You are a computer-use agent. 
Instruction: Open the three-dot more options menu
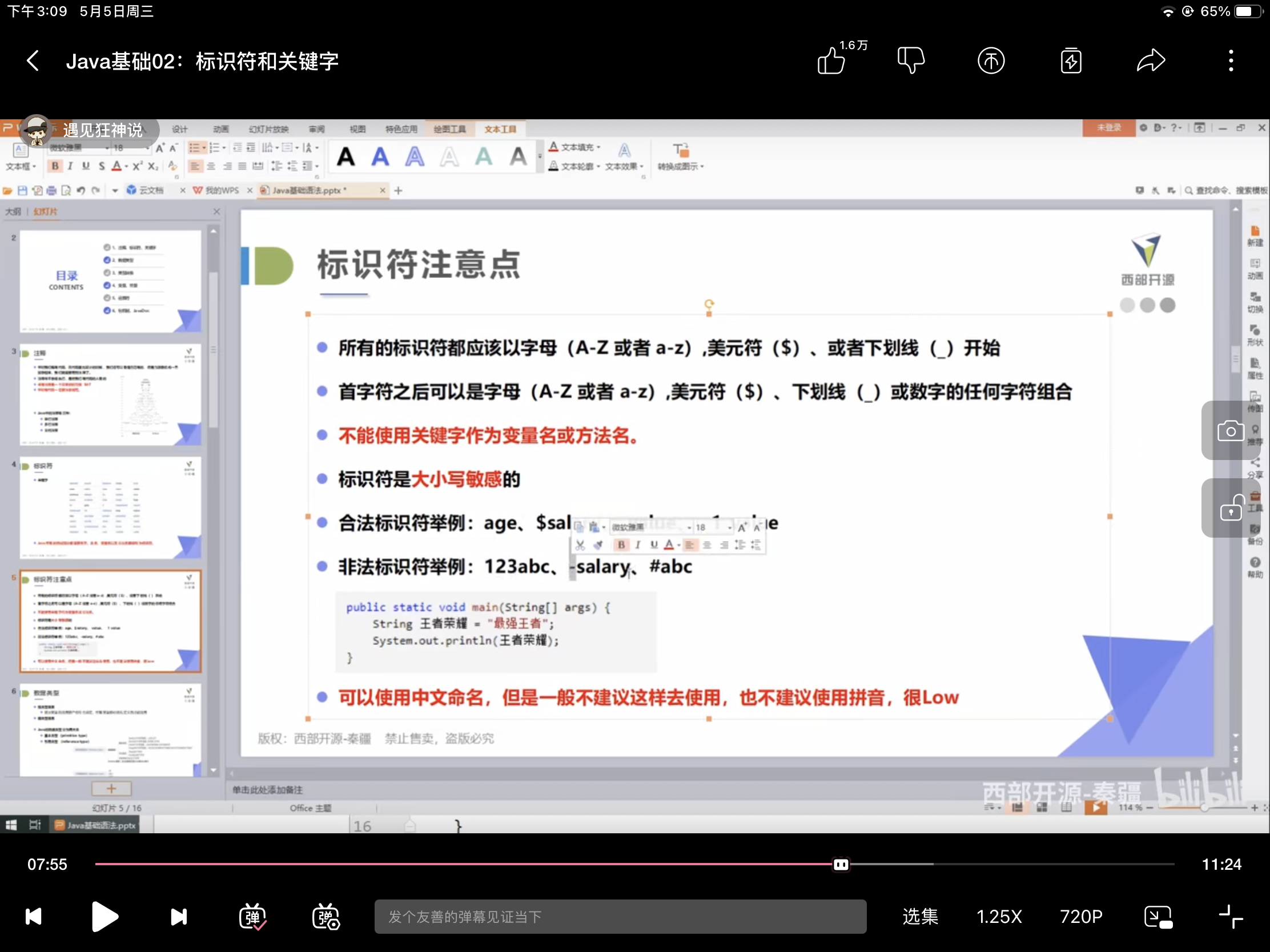click(1231, 61)
